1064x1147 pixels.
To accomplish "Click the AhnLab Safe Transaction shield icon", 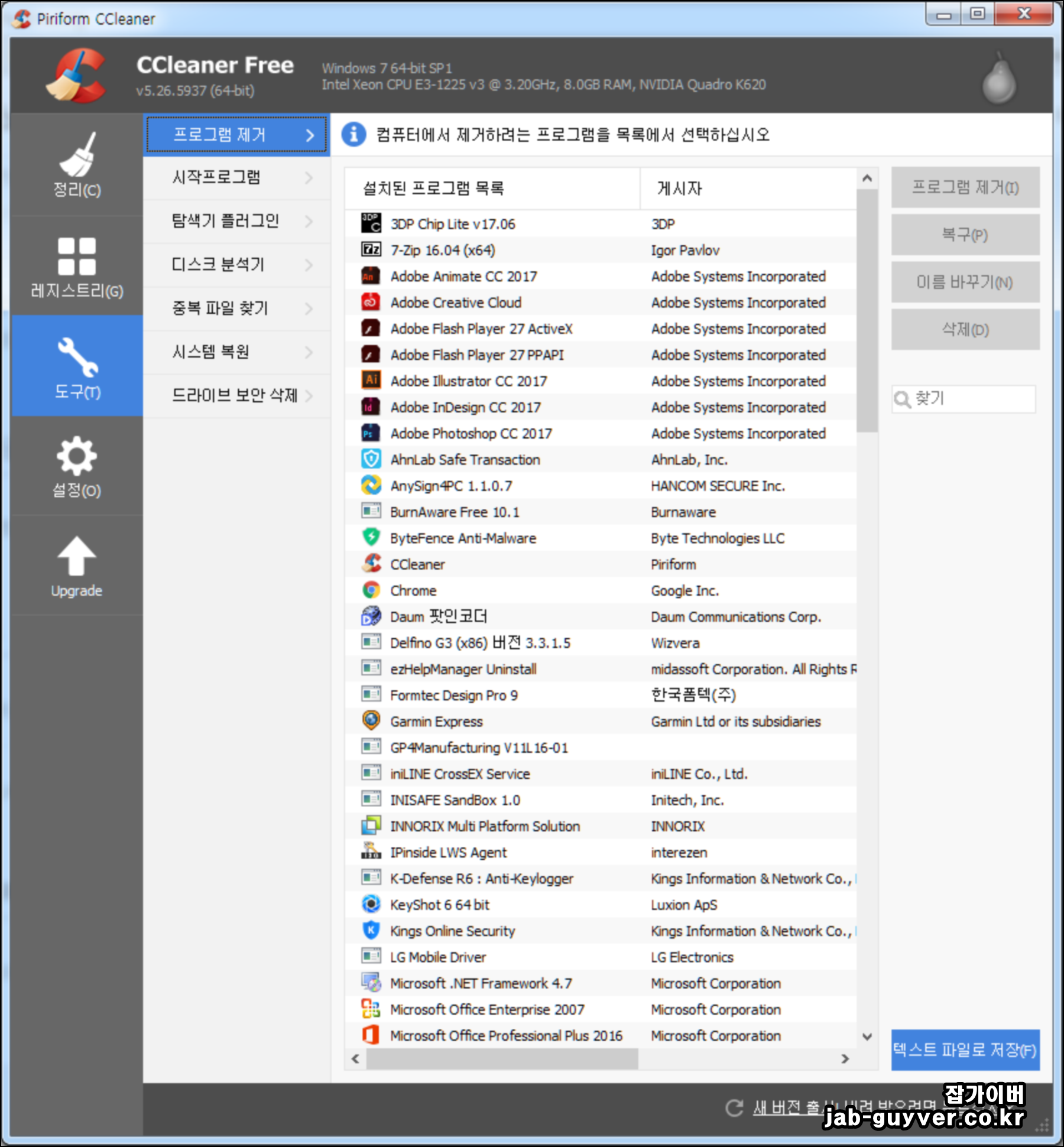I will coord(371,459).
